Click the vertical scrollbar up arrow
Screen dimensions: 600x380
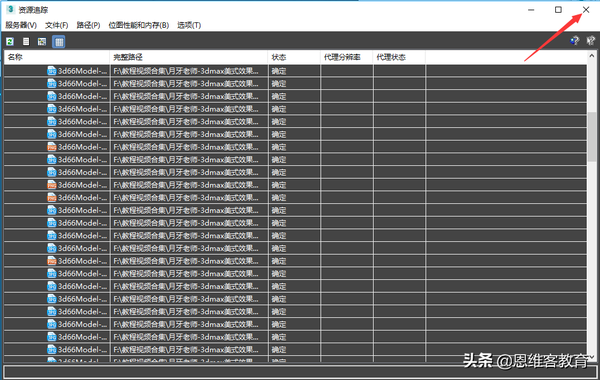(592, 56)
